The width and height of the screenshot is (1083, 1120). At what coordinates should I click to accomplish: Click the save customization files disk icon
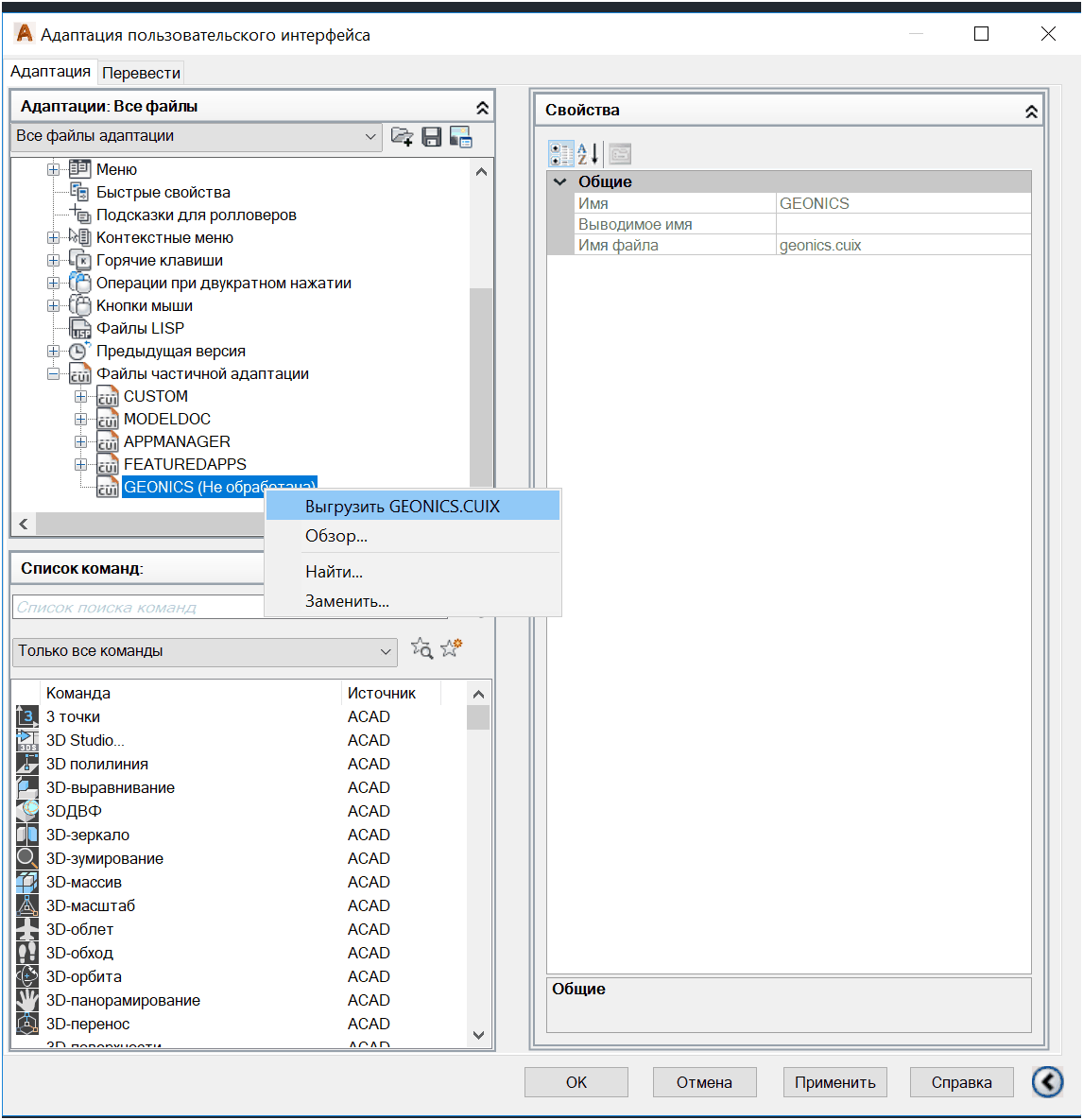point(432,137)
